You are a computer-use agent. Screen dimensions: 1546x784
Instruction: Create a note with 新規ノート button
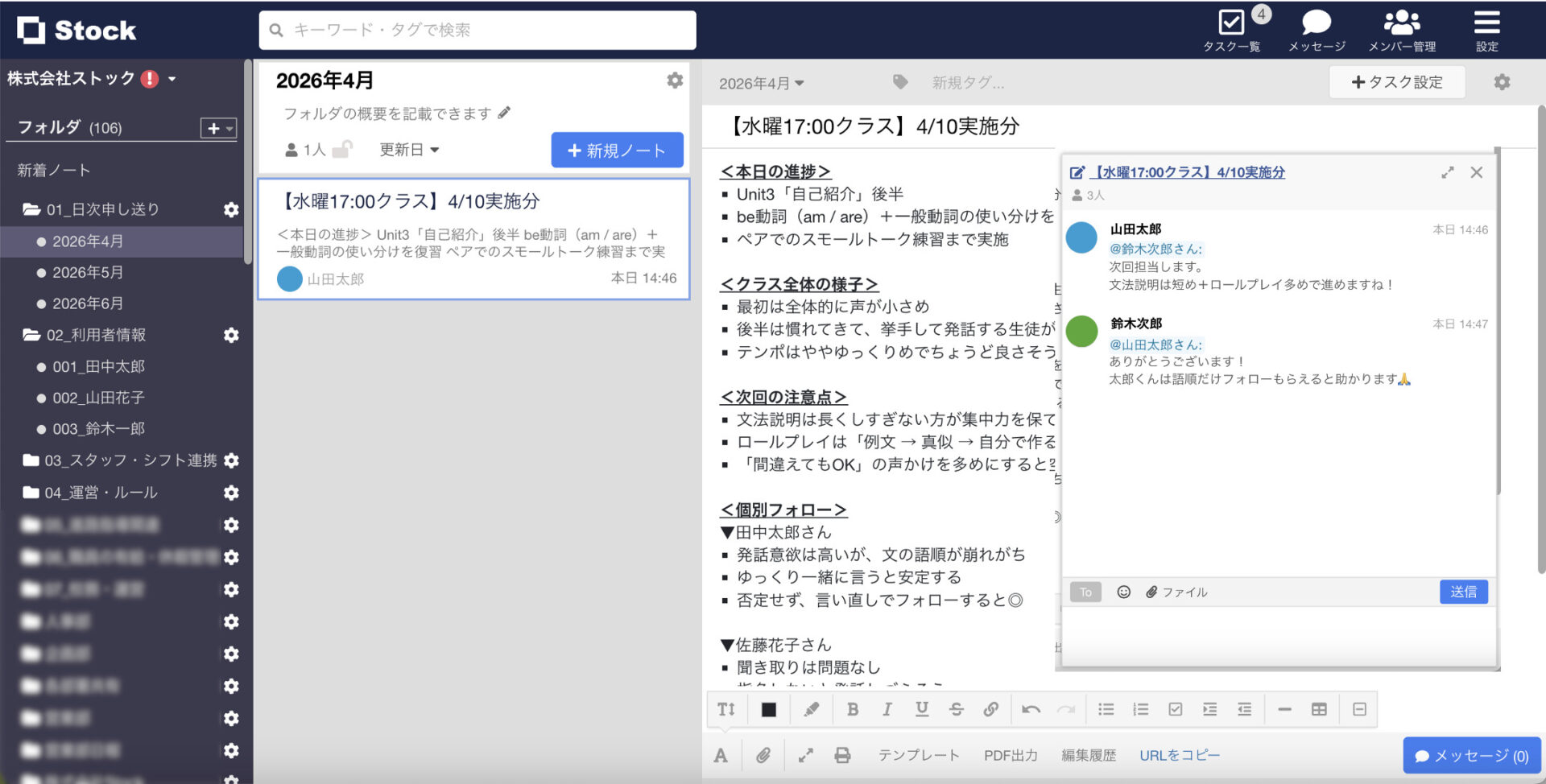coord(617,150)
